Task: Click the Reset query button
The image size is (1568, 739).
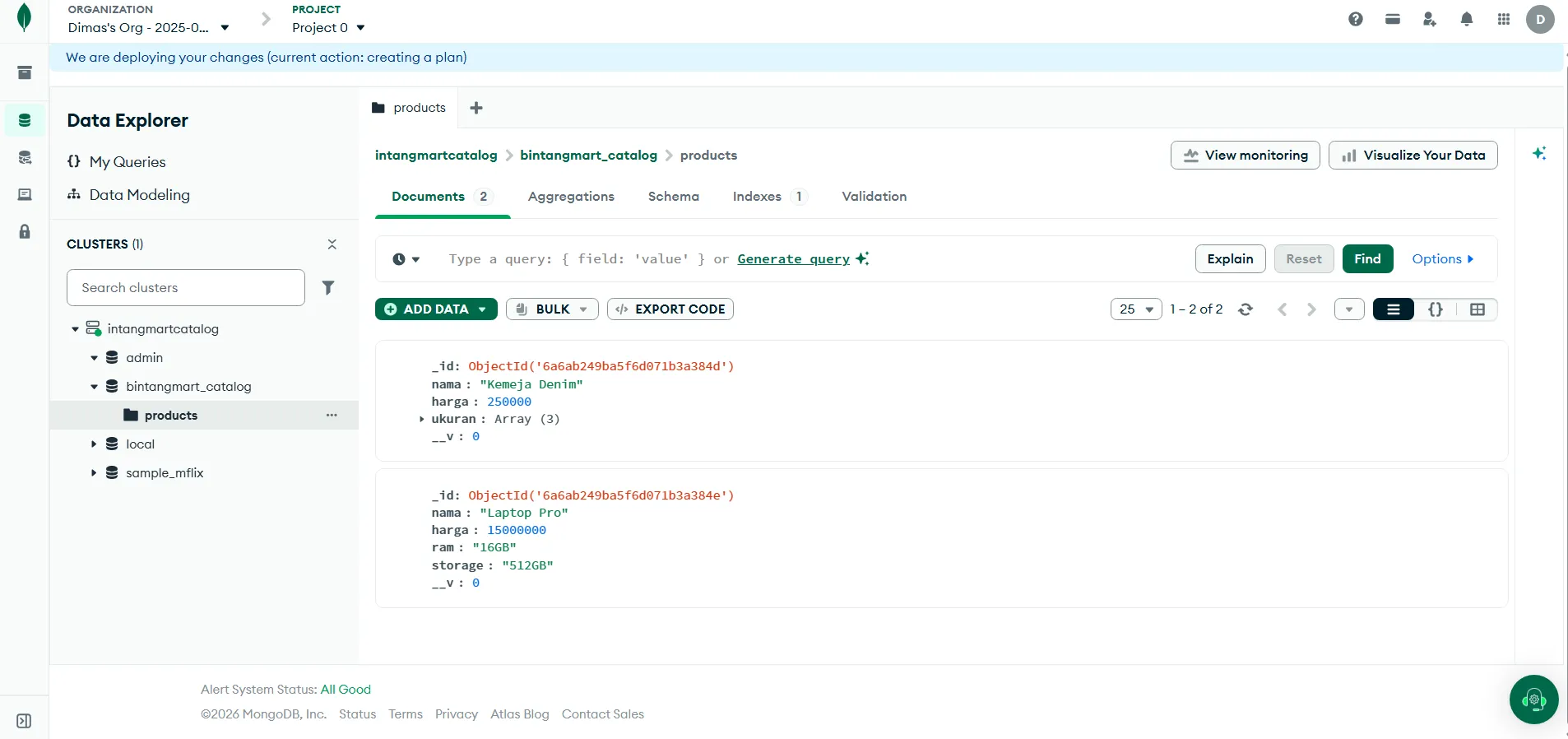Action: (1304, 259)
